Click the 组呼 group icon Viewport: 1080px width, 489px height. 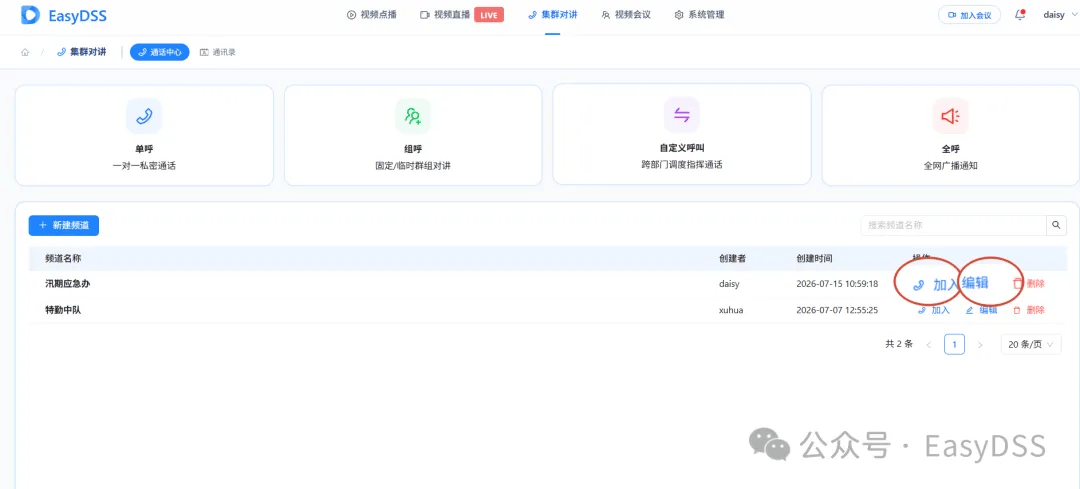[413, 116]
